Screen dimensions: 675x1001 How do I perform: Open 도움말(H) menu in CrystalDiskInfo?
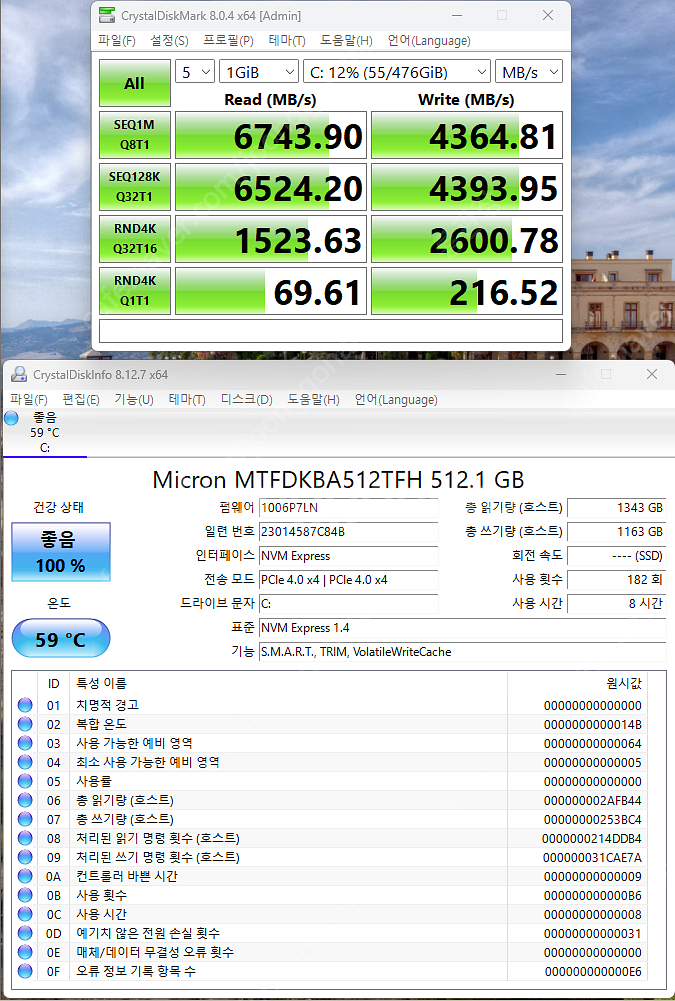tap(313, 400)
